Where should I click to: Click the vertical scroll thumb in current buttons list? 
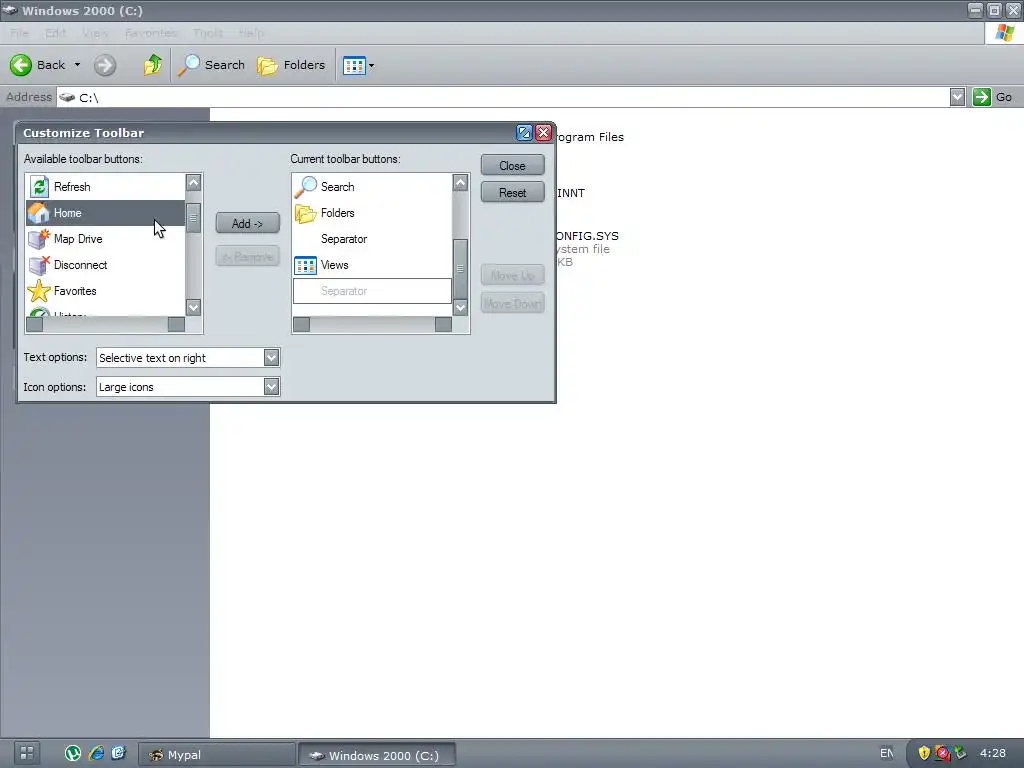tap(460, 268)
